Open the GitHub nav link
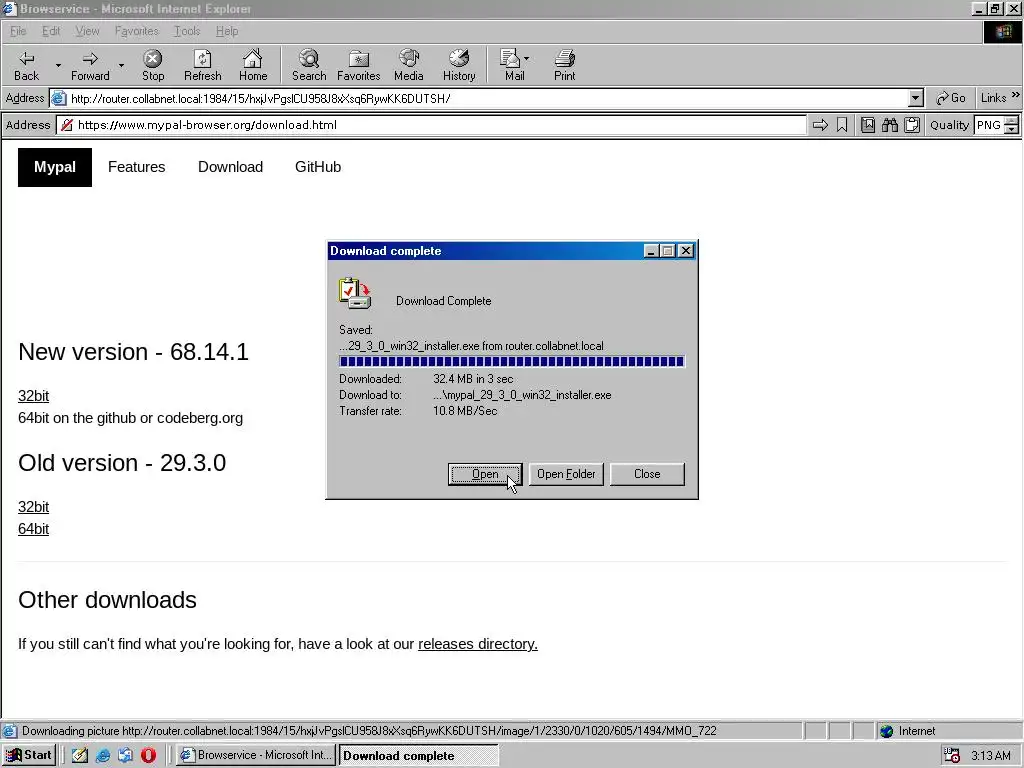 point(318,167)
